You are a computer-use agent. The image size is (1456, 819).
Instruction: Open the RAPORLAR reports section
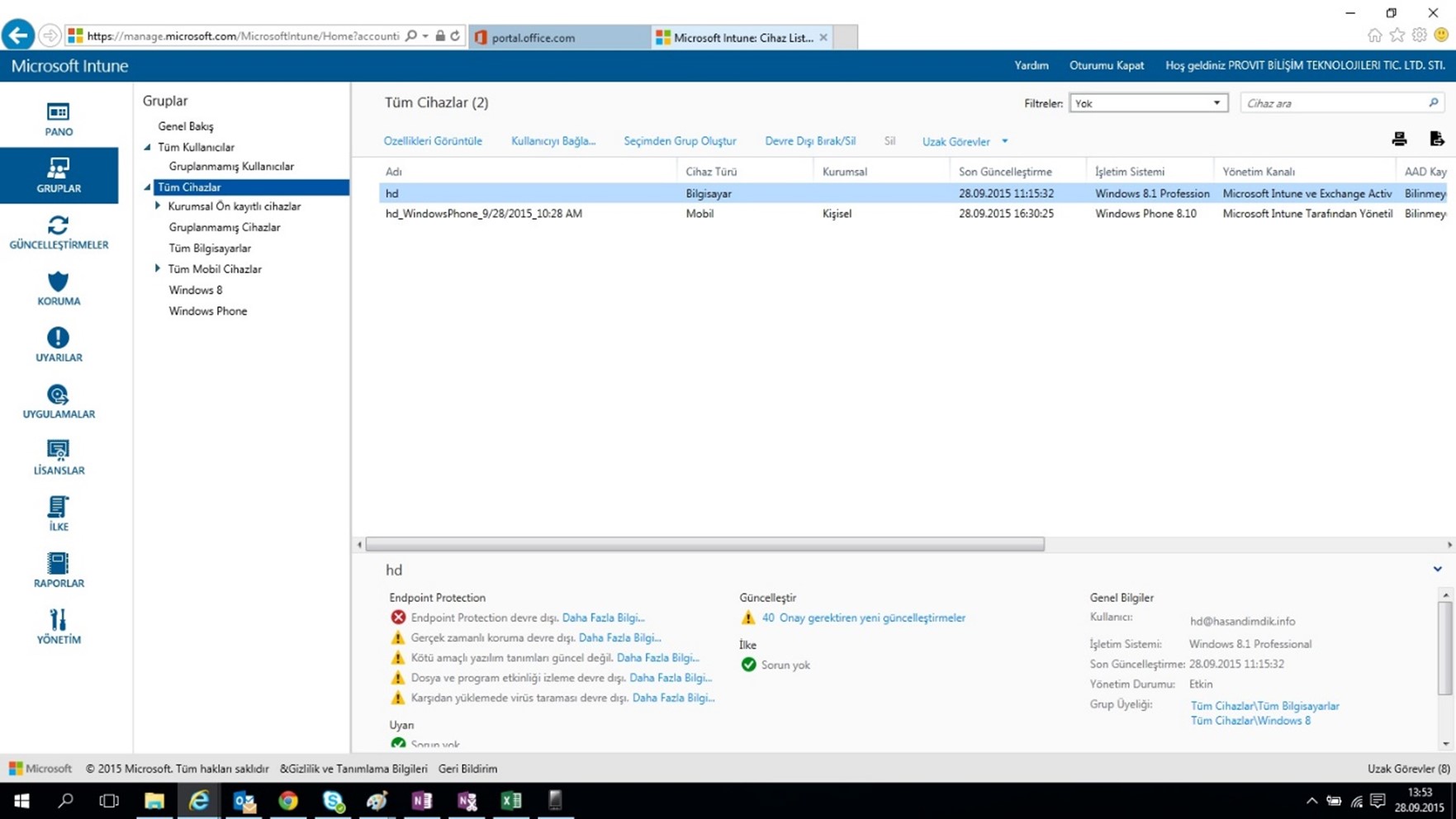coord(58,570)
